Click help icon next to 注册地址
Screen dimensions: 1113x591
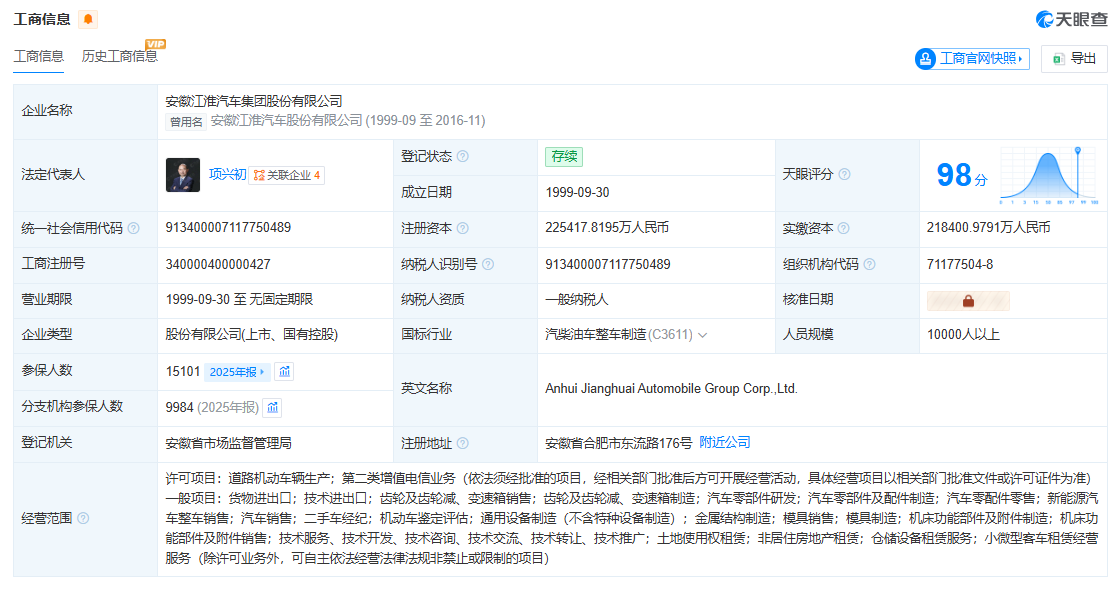[x=463, y=443]
